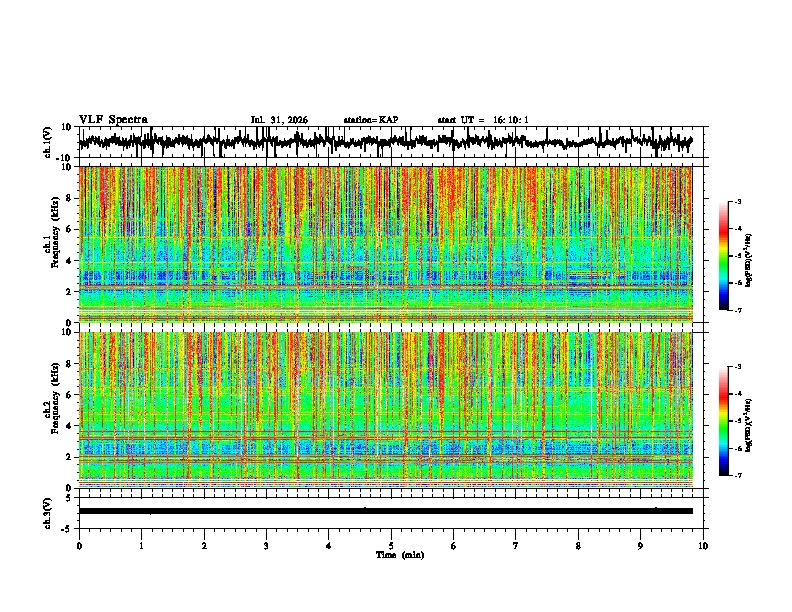Select the 0 minute tick on time axis
Image resolution: width=792 pixels, height=612 pixels.
click(79, 546)
